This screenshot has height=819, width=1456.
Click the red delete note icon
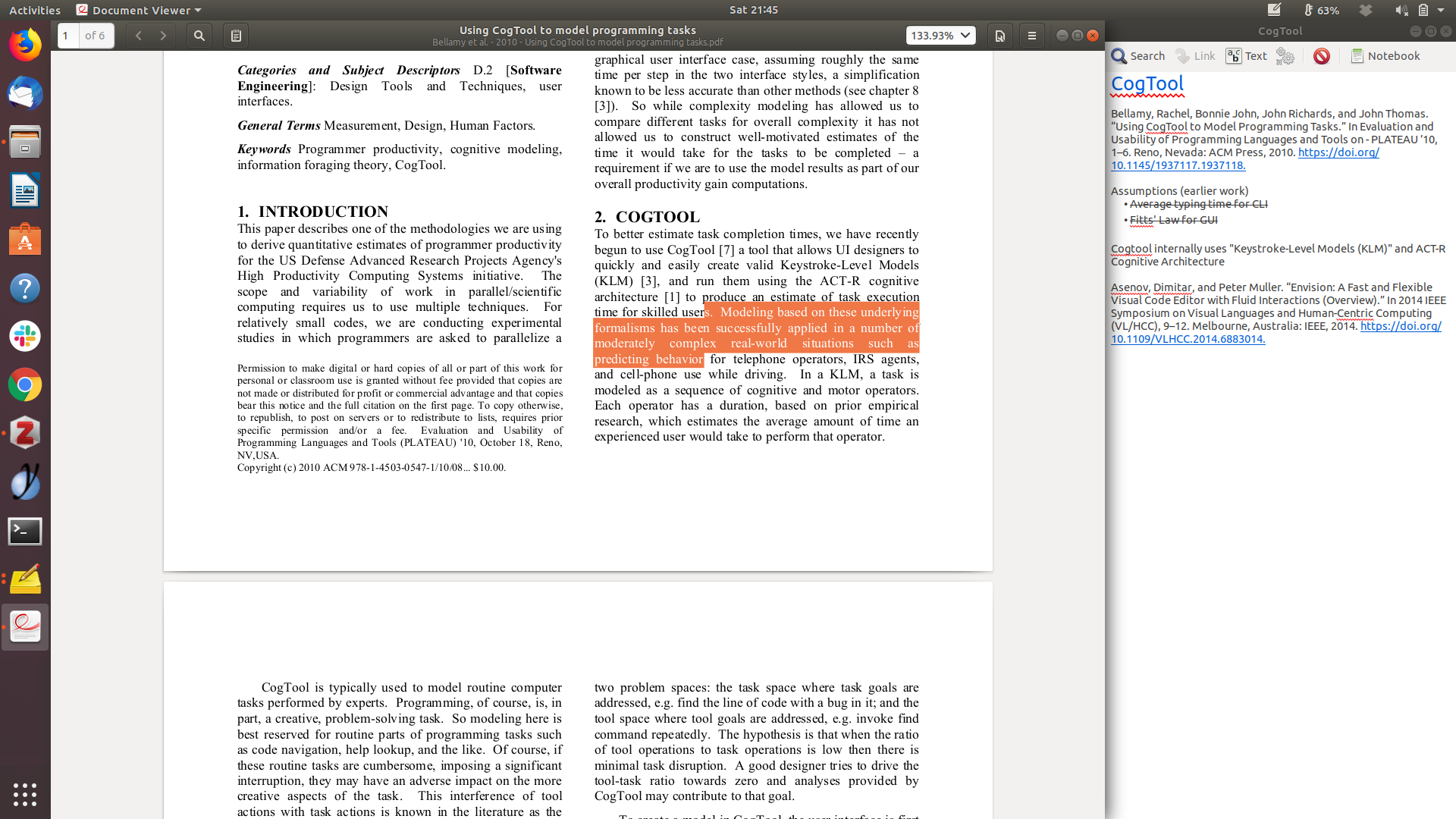click(1321, 56)
